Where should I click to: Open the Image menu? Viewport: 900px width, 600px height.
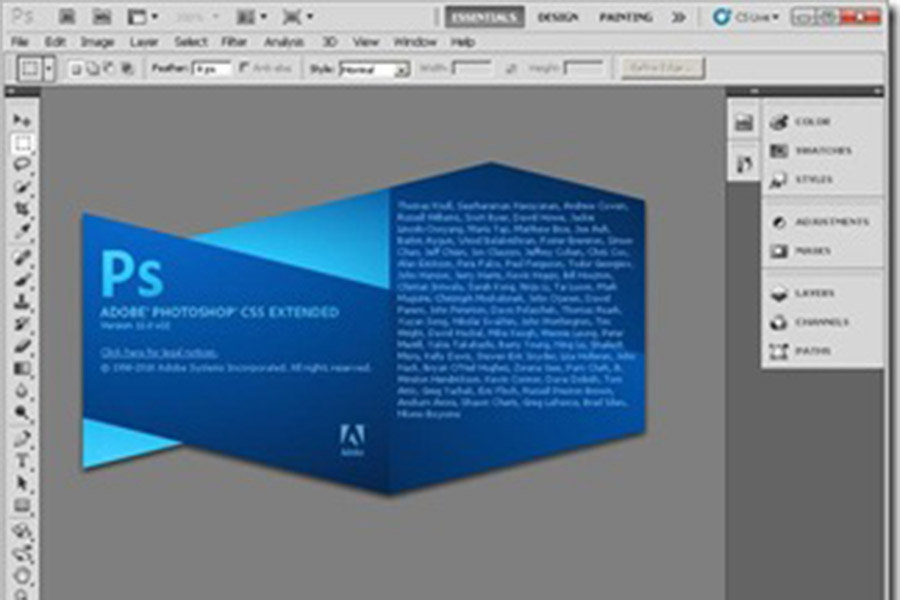point(97,42)
